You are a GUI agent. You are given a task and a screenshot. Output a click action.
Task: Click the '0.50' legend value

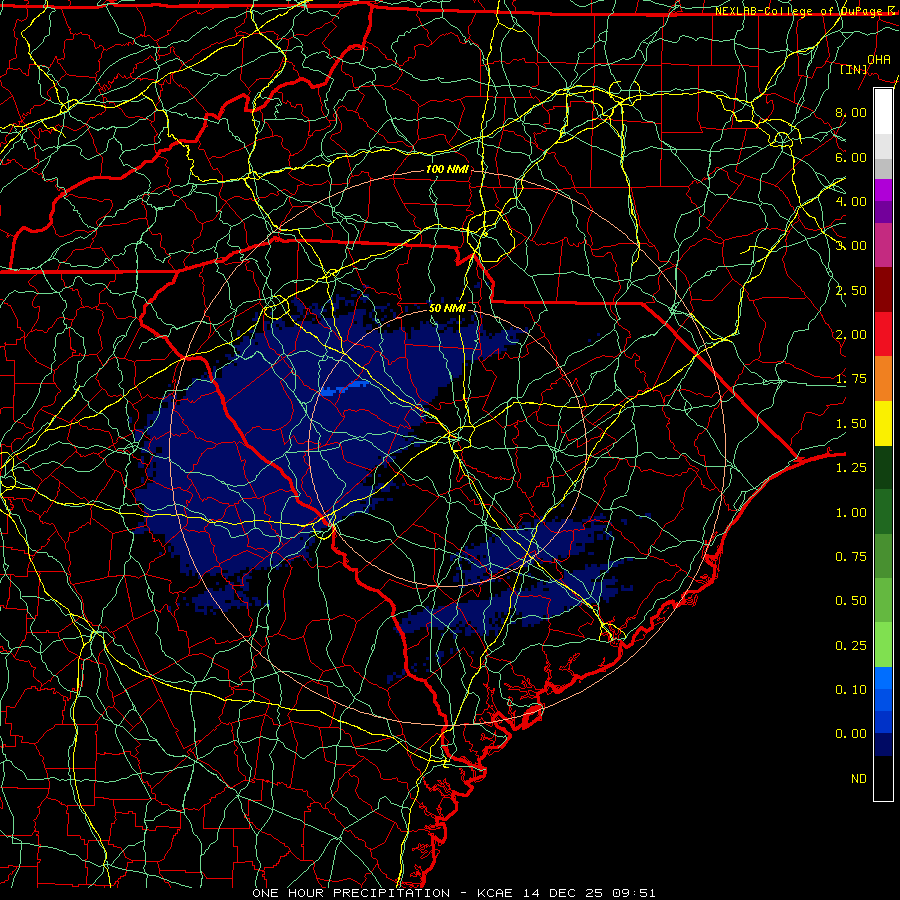[x=851, y=601]
